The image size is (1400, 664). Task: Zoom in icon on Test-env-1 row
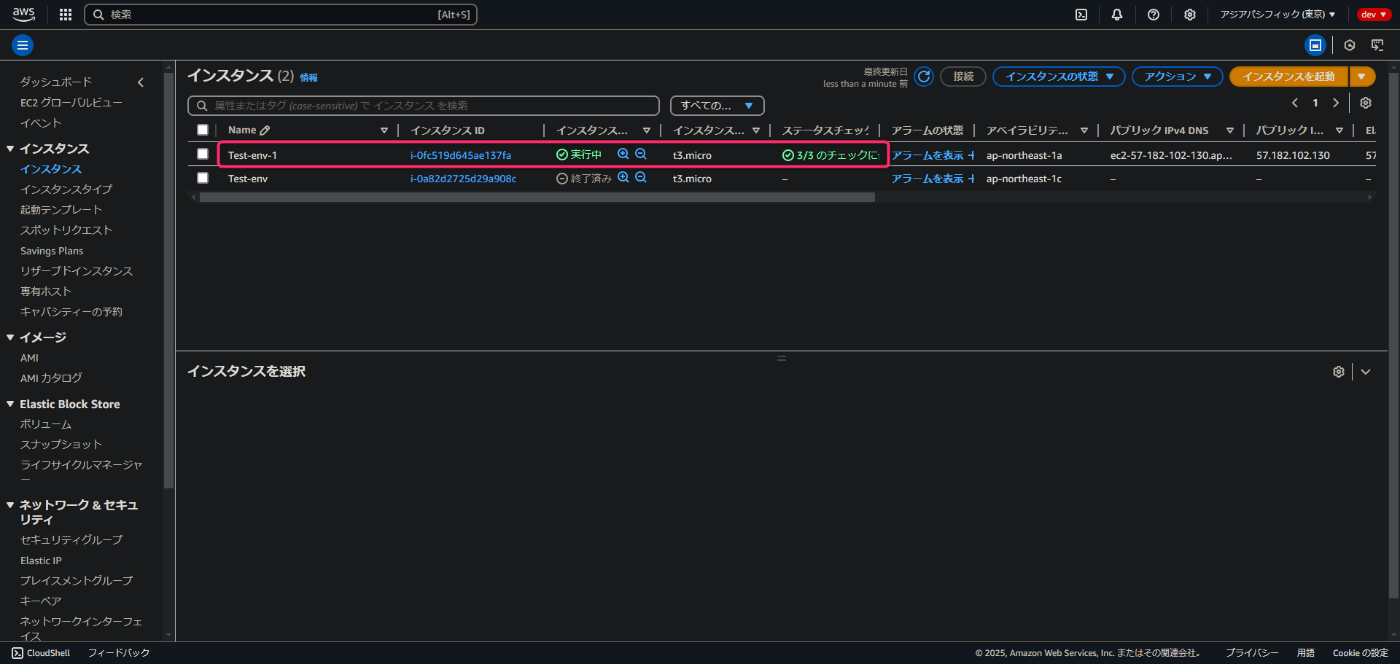pyautogui.click(x=623, y=154)
